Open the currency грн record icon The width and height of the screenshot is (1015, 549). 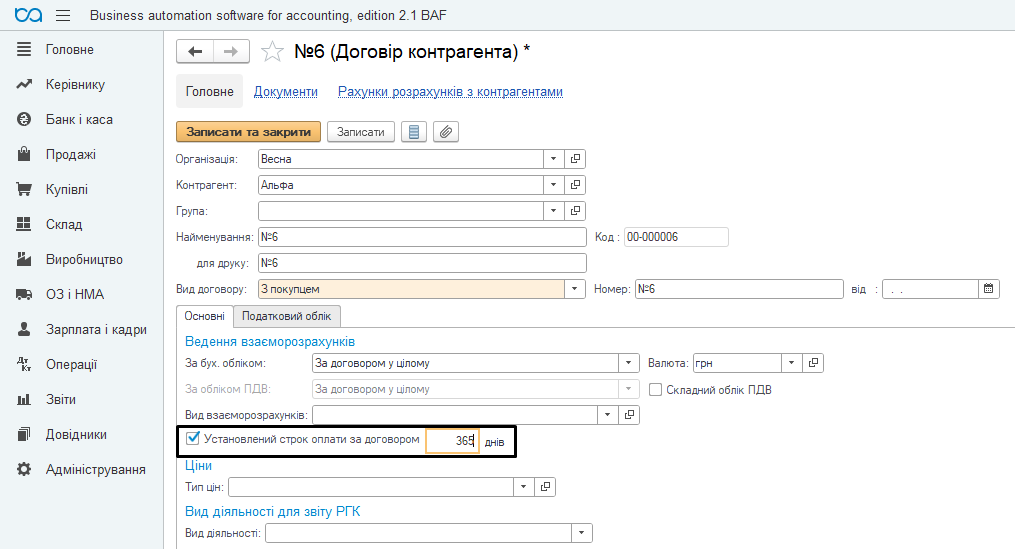click(x=813, y=363)
